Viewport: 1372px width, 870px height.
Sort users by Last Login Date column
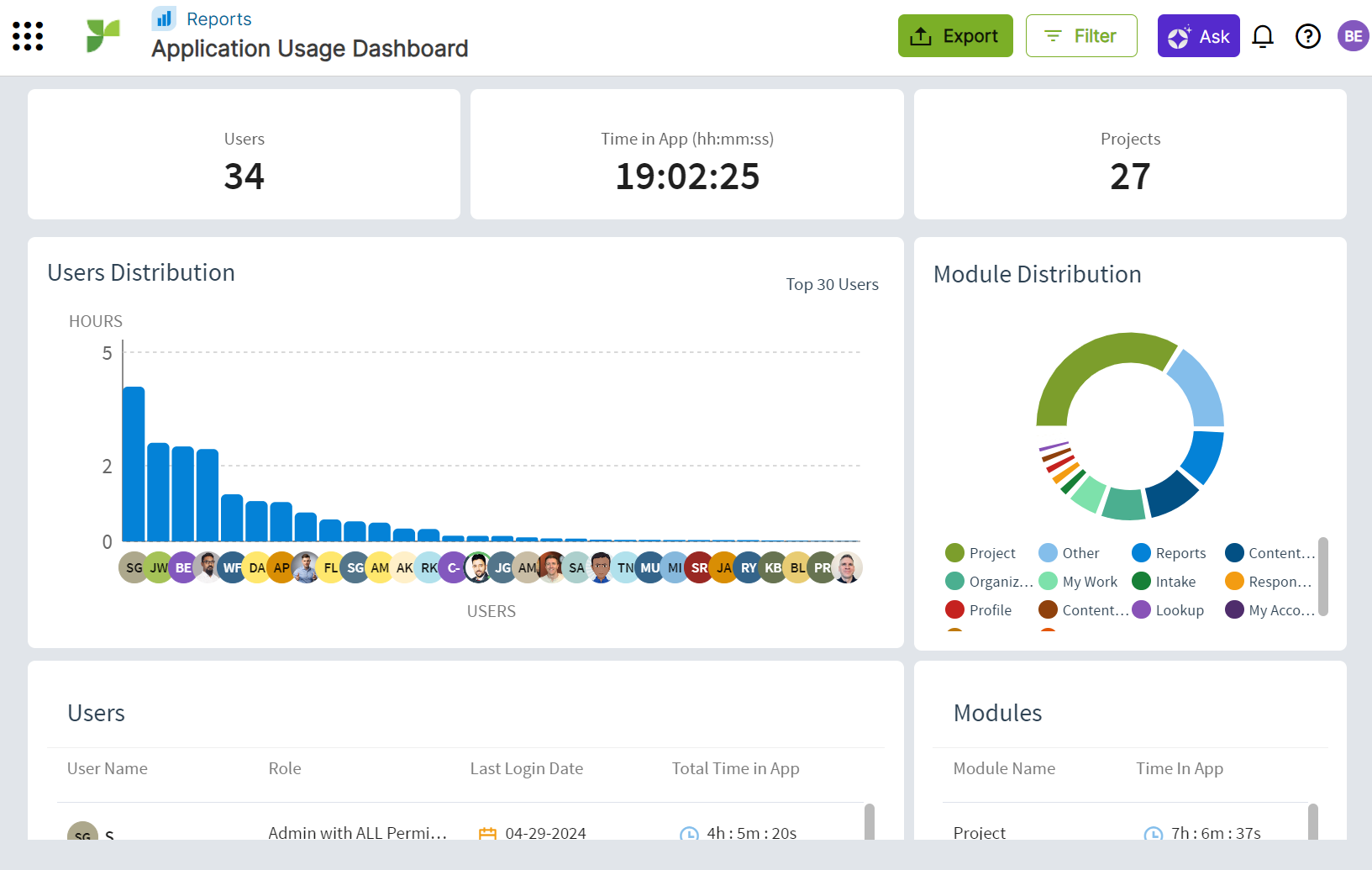click(527, 768)
